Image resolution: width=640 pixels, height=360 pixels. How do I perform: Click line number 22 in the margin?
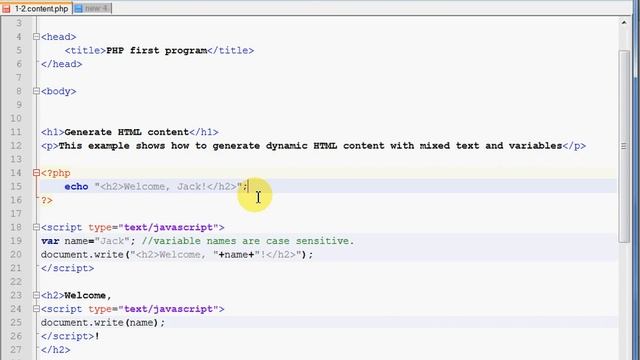click(x=16, y=282)
